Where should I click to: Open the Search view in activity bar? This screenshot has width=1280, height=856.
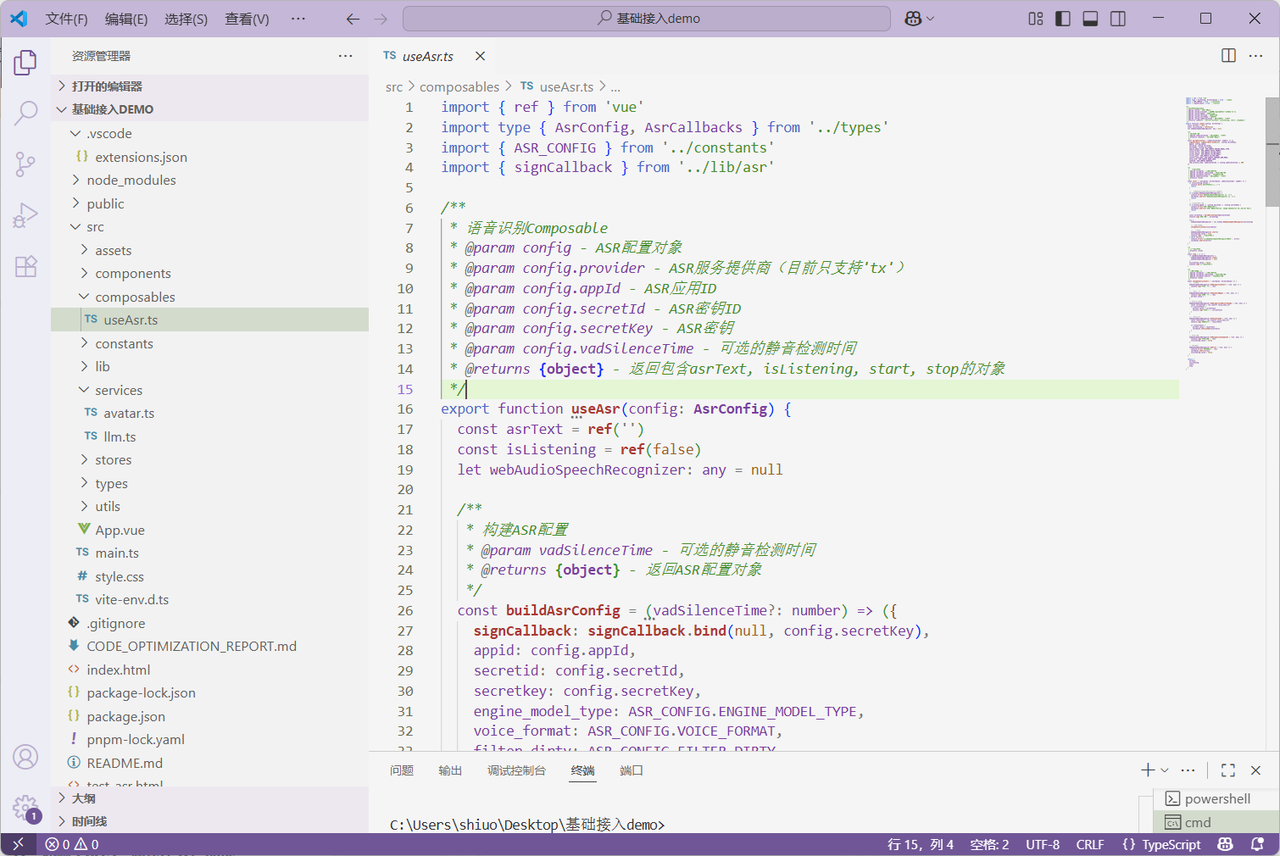pos(26,112)
